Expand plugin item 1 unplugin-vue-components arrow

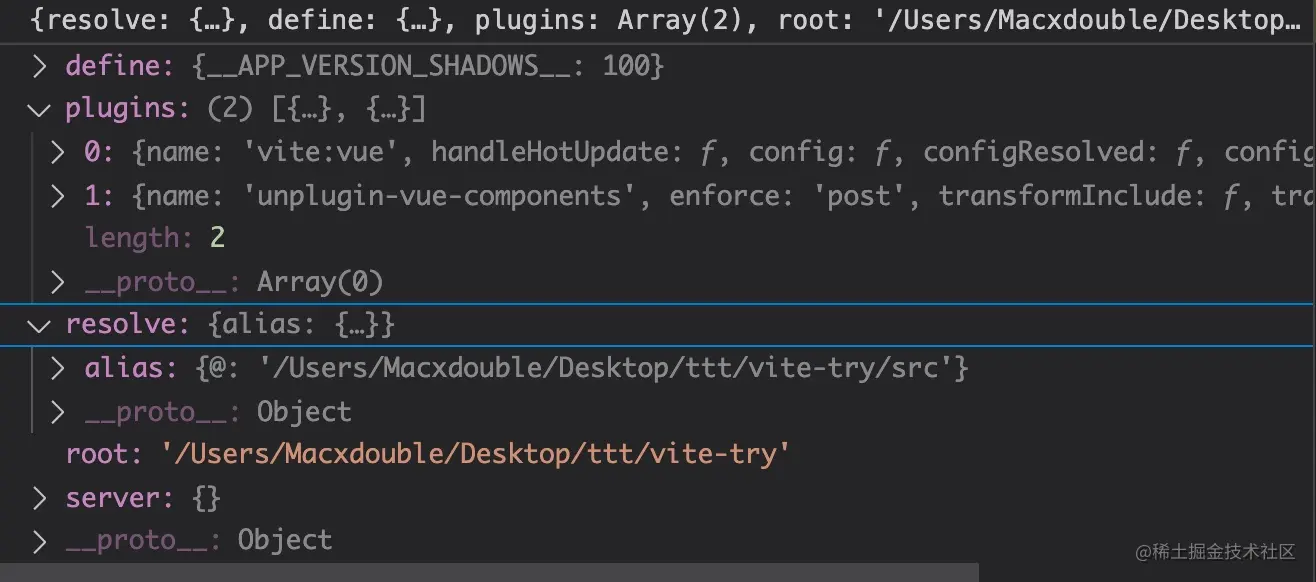(x=59, y=196)
